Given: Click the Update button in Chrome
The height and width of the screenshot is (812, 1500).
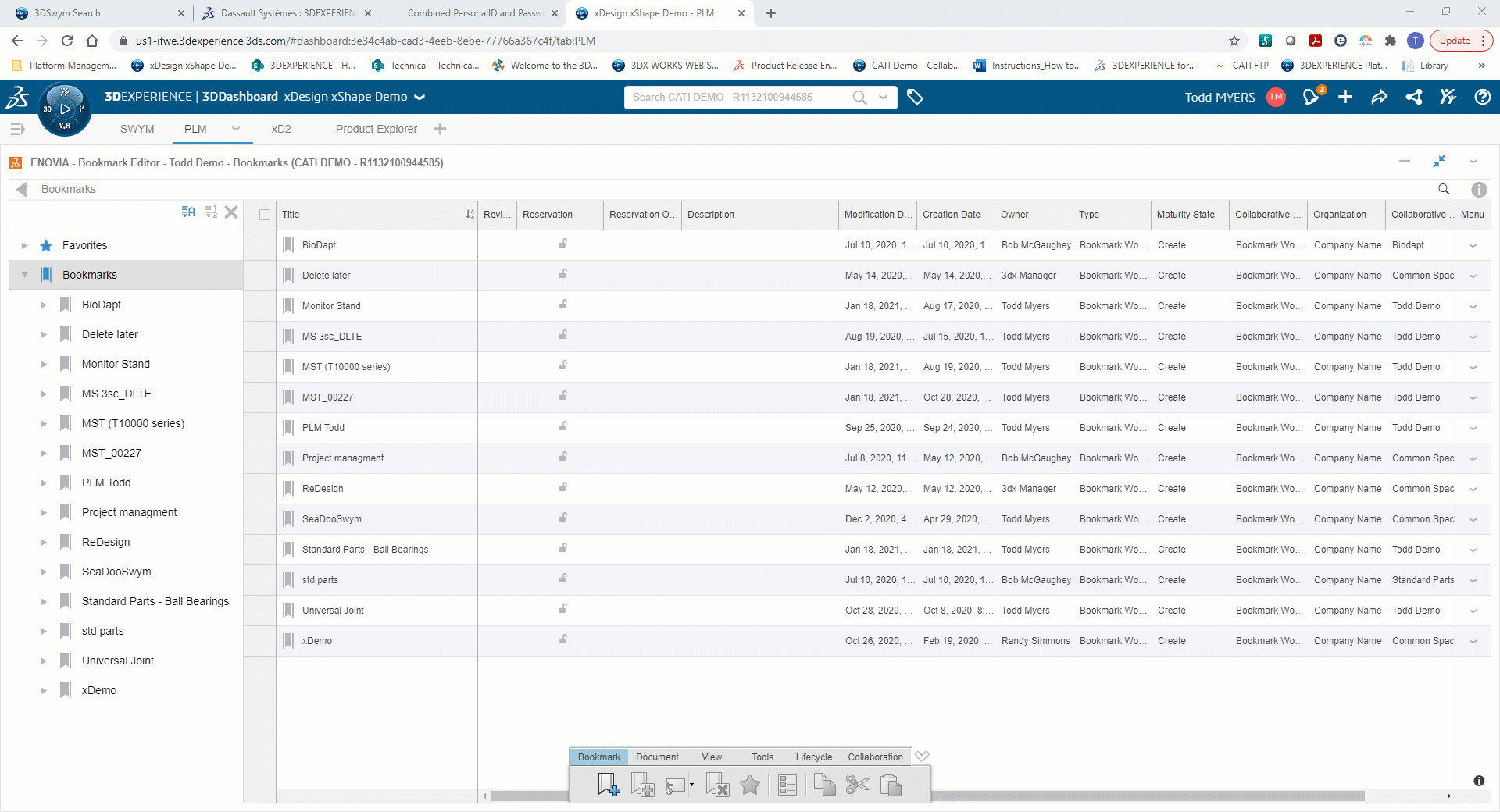Looking at the screenshot, I should pos(1462,41).
